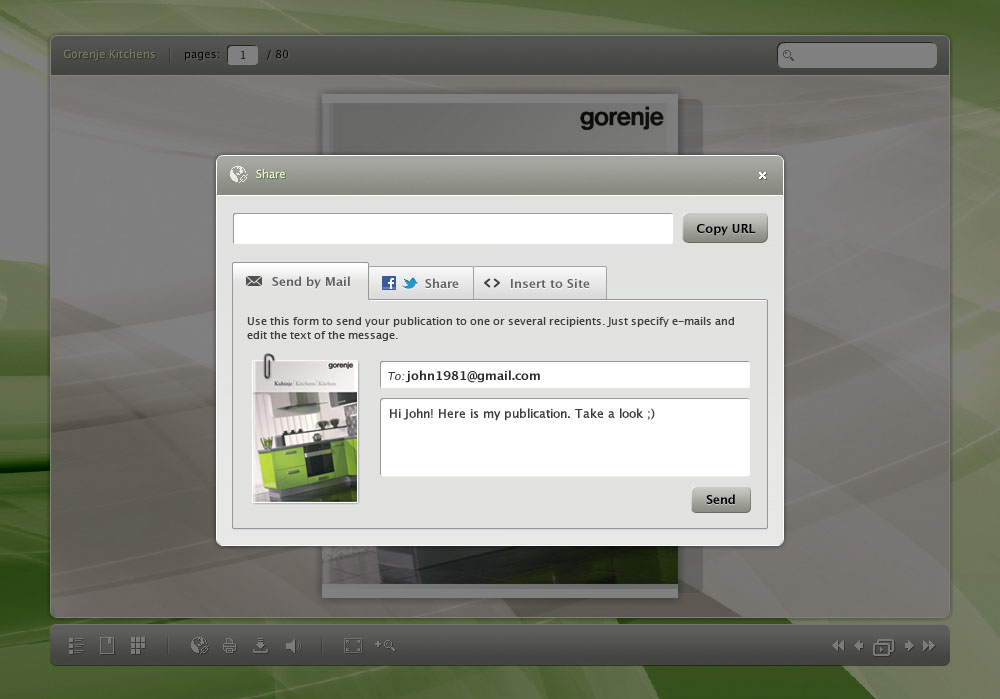This screenshot has width=1000, height=699.
Task: Click the Copy URL button
Action: click(x=725, y=228)
